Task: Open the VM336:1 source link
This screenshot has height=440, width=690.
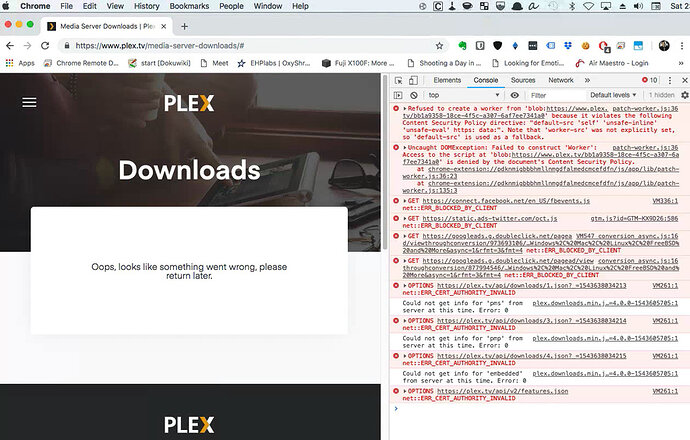Action: click(x=665, y=201)
